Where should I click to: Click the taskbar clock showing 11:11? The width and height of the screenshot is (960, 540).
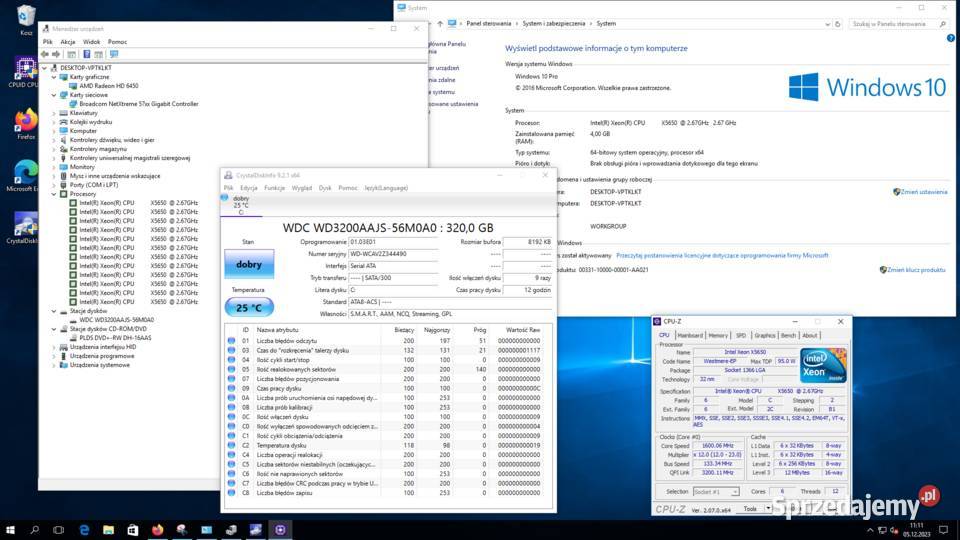point(917,530)
